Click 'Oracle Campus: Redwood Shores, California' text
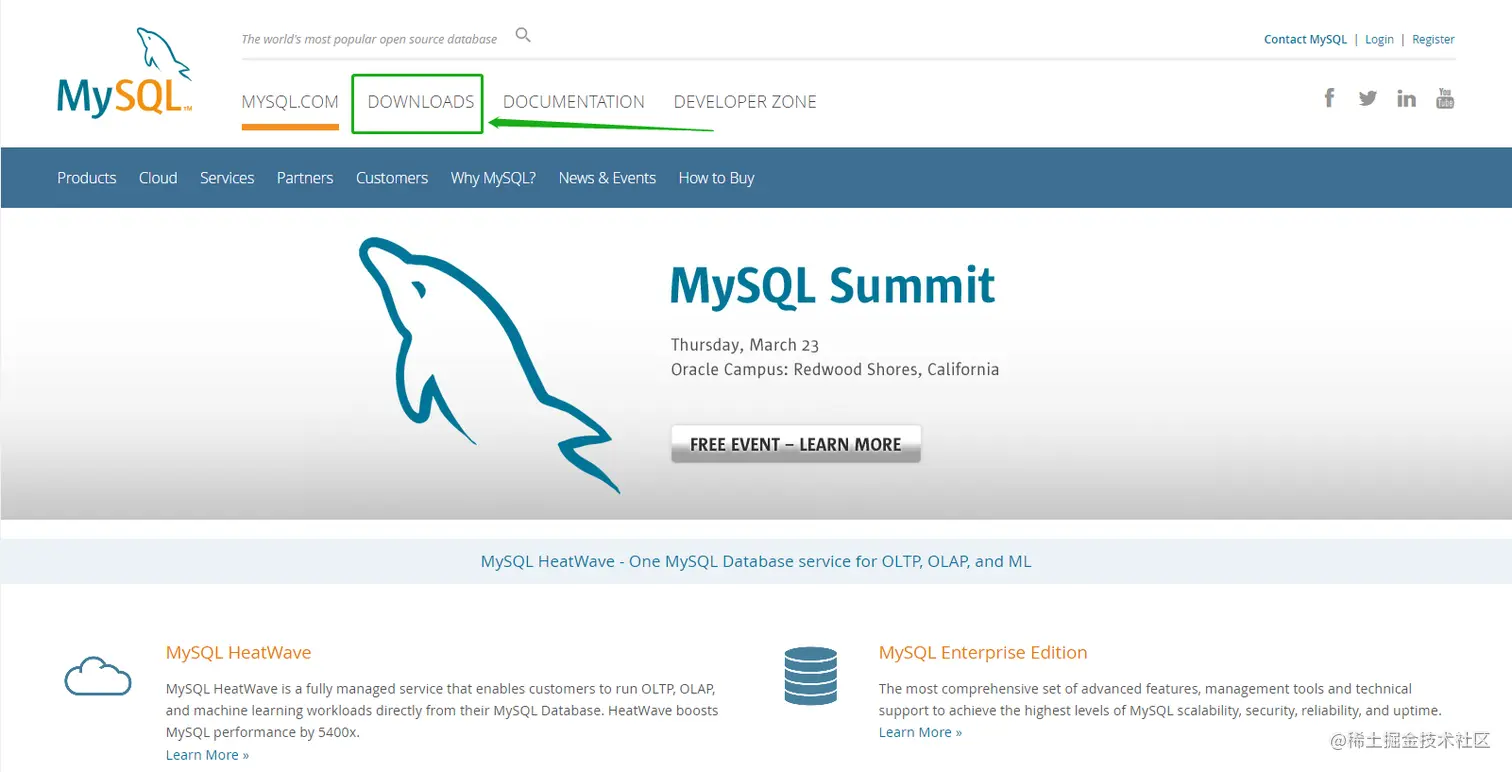This screenshot has width=1512, height=772. pyautogui.click(x=835, y=369)
